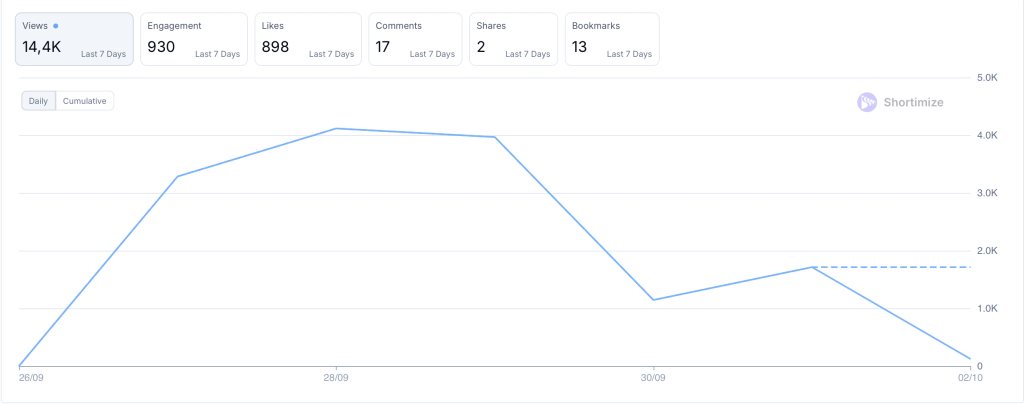This screenshot has width=1024, height=404.
Task: Click the line's low point at 30/09
Action: pyautogui.click(x=653, y=300)
